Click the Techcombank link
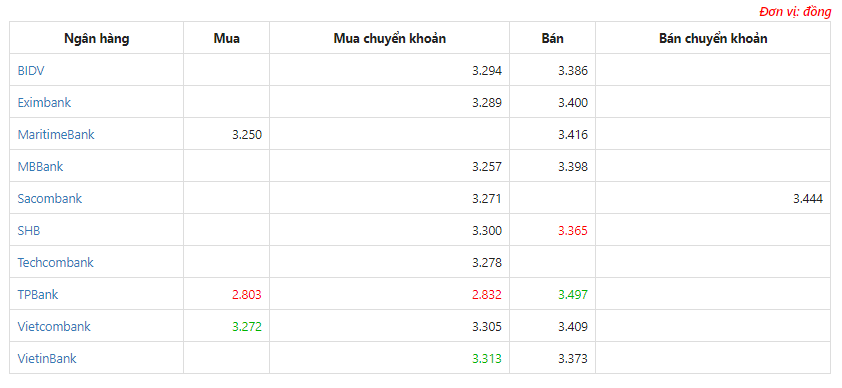The height and width of the screenshot is (388, 842). click(x=55, y=262)
